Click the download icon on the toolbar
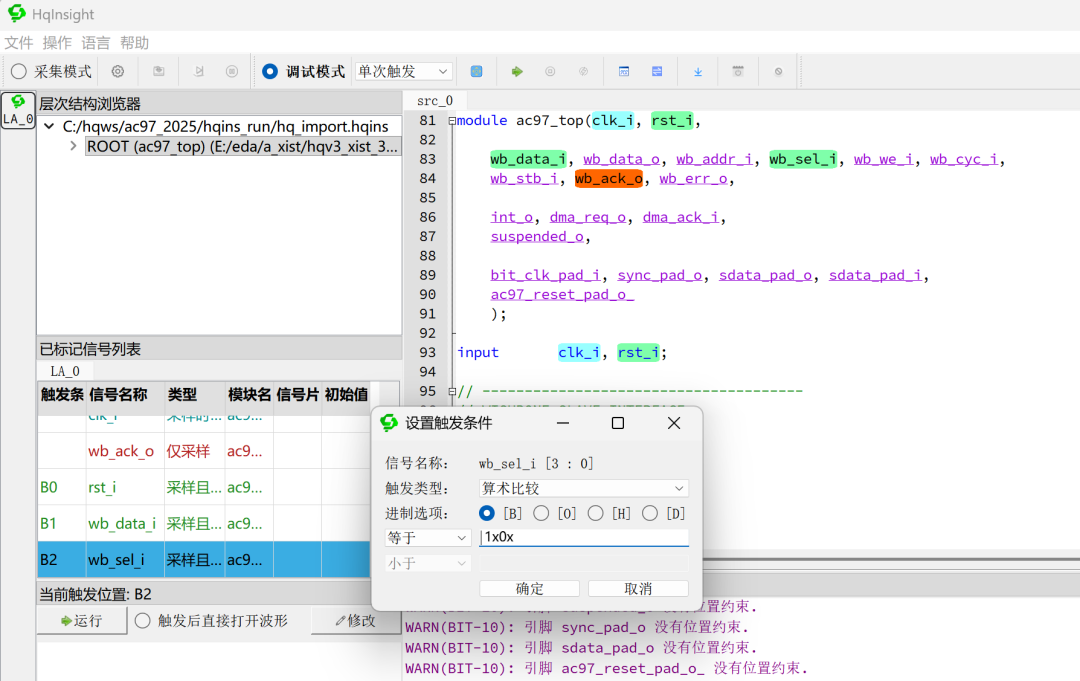Screen dimensions: 1080x681 tap(697, 71)
